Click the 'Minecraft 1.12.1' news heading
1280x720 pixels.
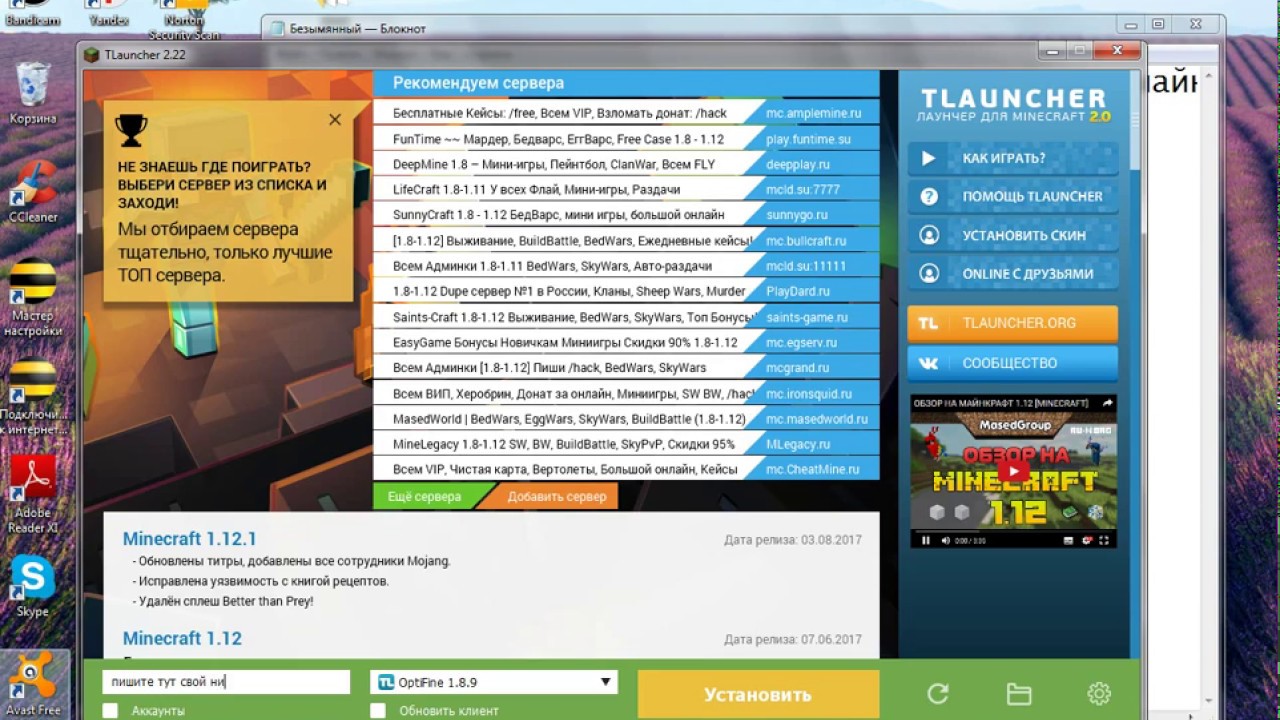click(189, 539)
